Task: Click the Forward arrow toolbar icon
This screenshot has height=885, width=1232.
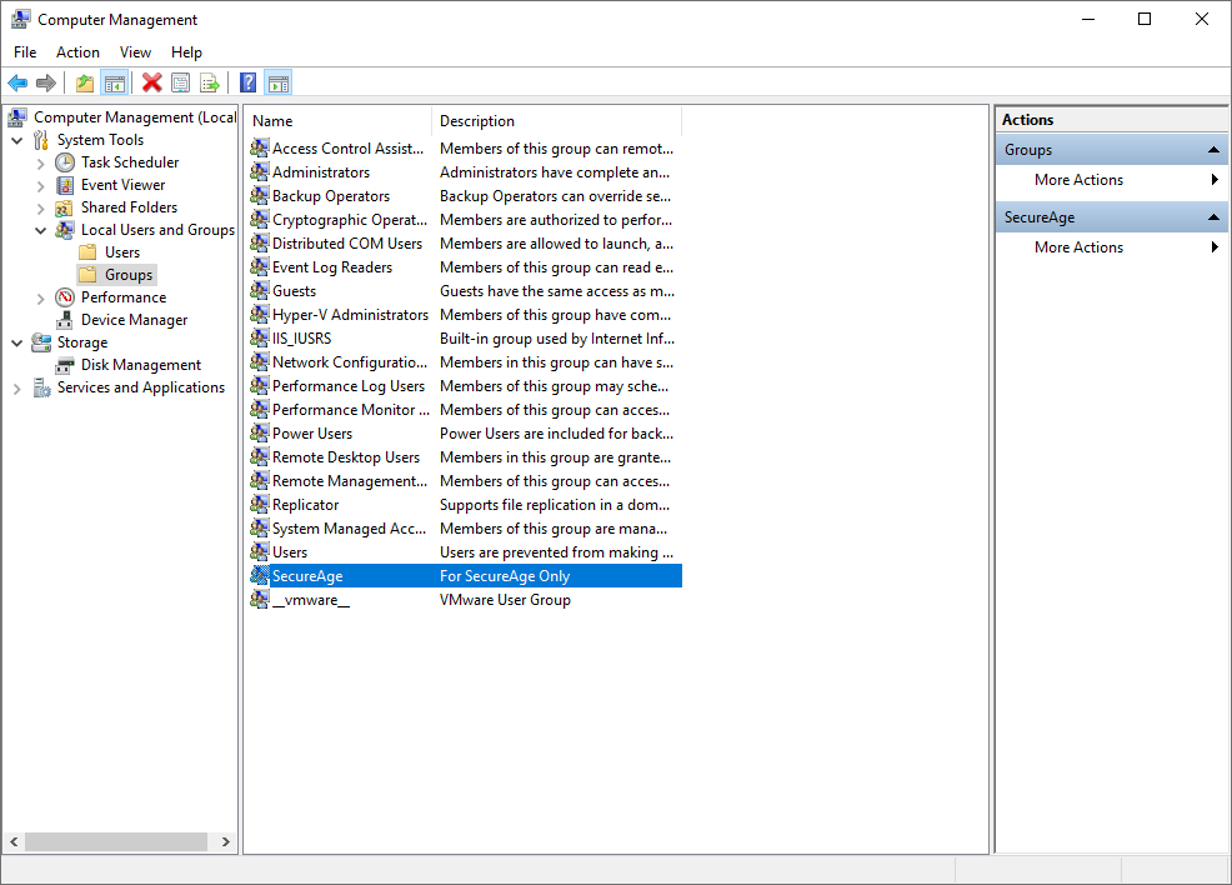Action: point(45,83)
